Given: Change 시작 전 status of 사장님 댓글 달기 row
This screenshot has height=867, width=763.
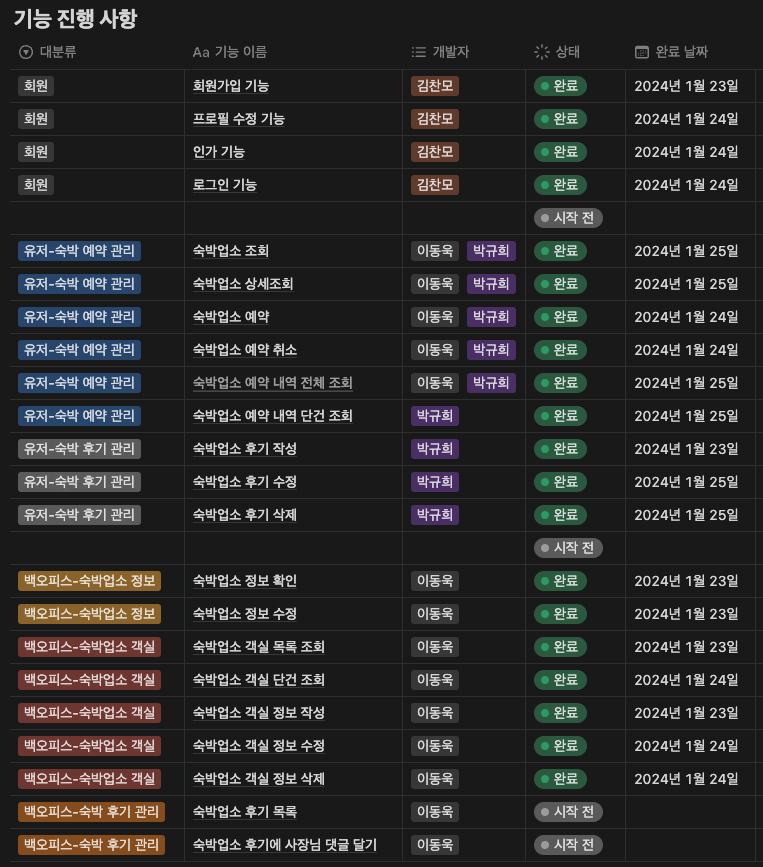Looking at the screenshot, I should tap(568, 845).
